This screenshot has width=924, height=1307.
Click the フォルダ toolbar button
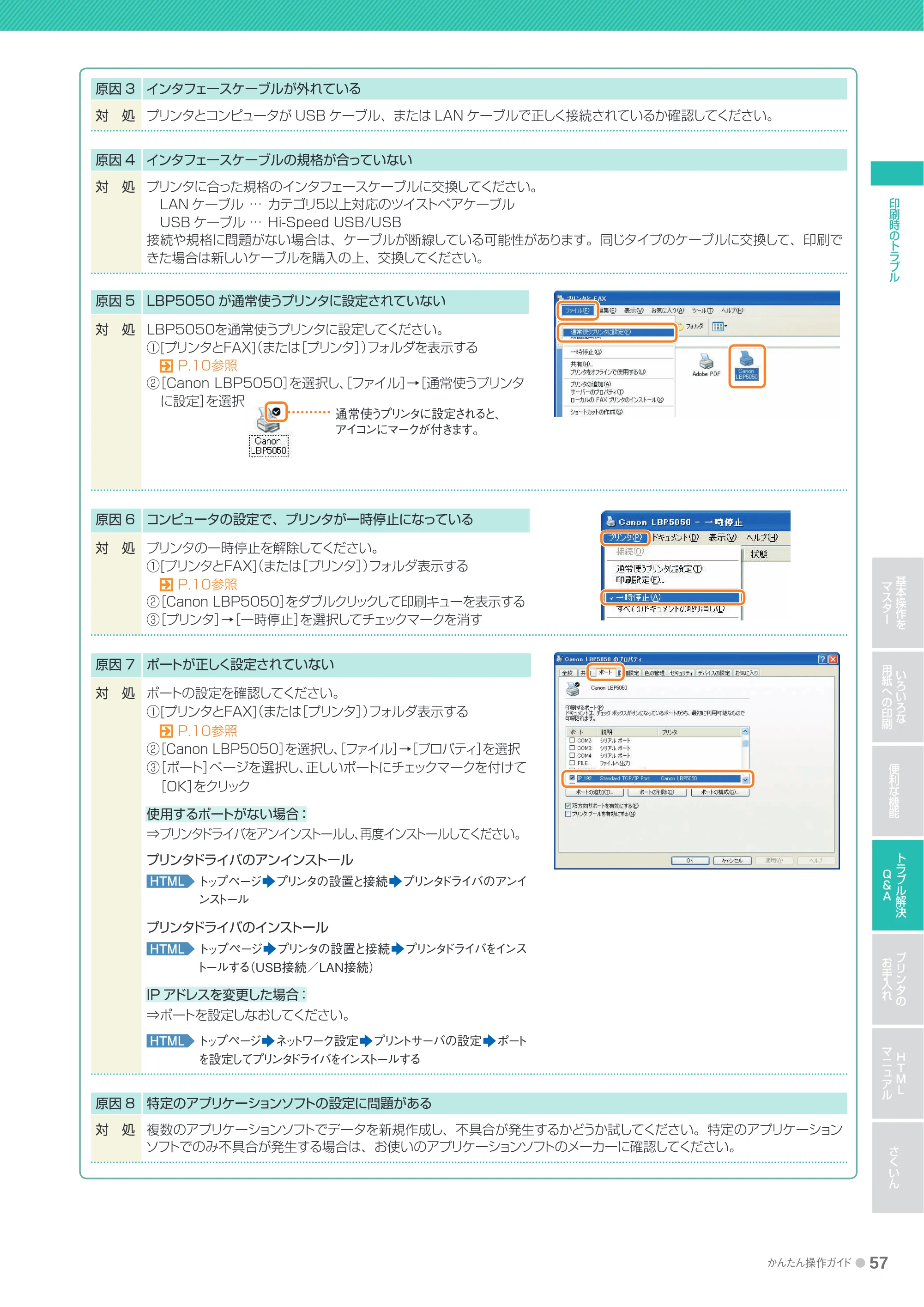[x=690, y=326]
